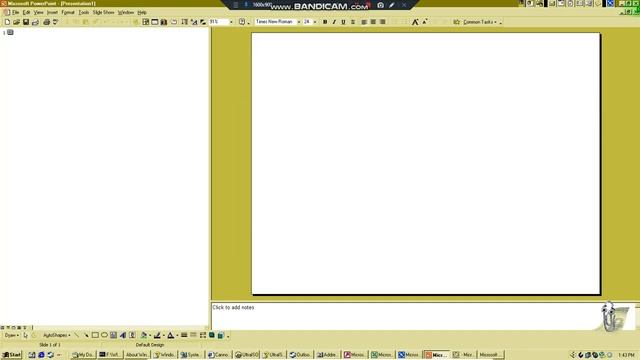The width and height of the screenshot is (640, 360).
Task: Click slide 1 icon in outline pane
Action: click(10, 32)
